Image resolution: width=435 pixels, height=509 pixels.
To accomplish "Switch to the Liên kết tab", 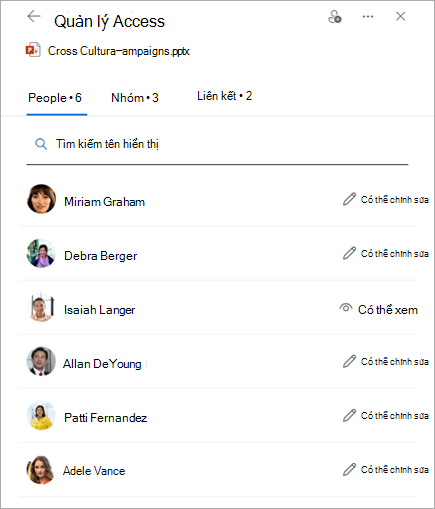I will click(224, 96).
